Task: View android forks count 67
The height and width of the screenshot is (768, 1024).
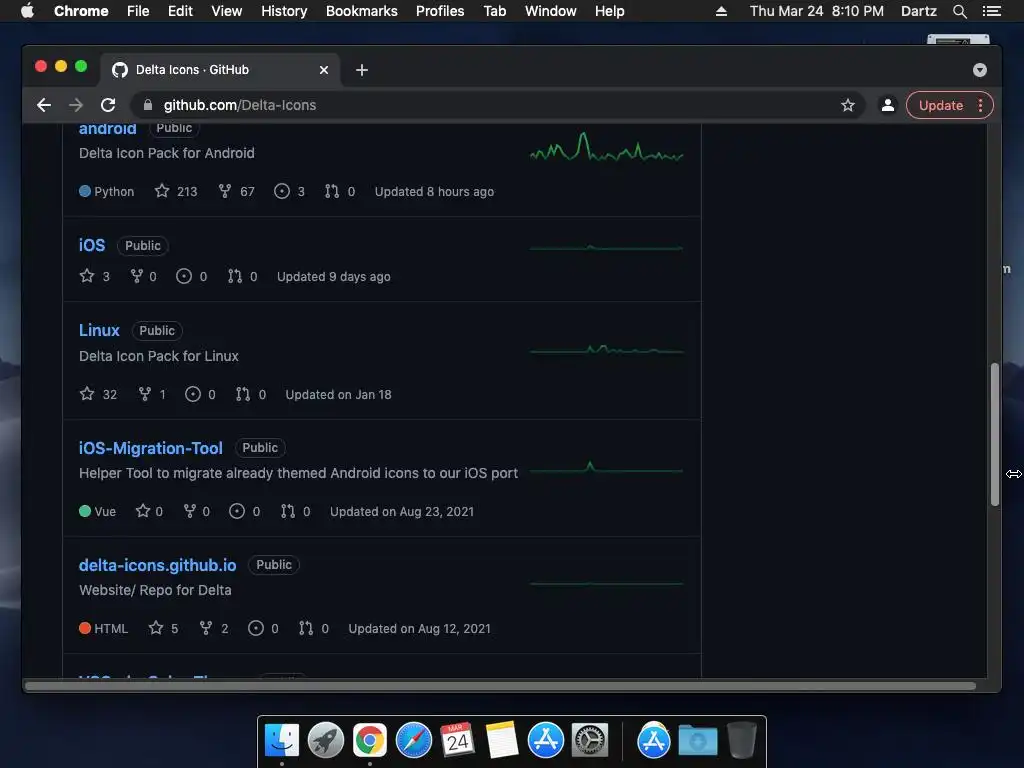Action: coord(236,191)
